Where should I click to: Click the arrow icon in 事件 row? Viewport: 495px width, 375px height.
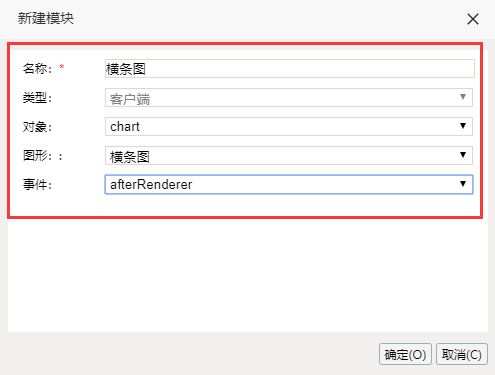pos(463,184)
